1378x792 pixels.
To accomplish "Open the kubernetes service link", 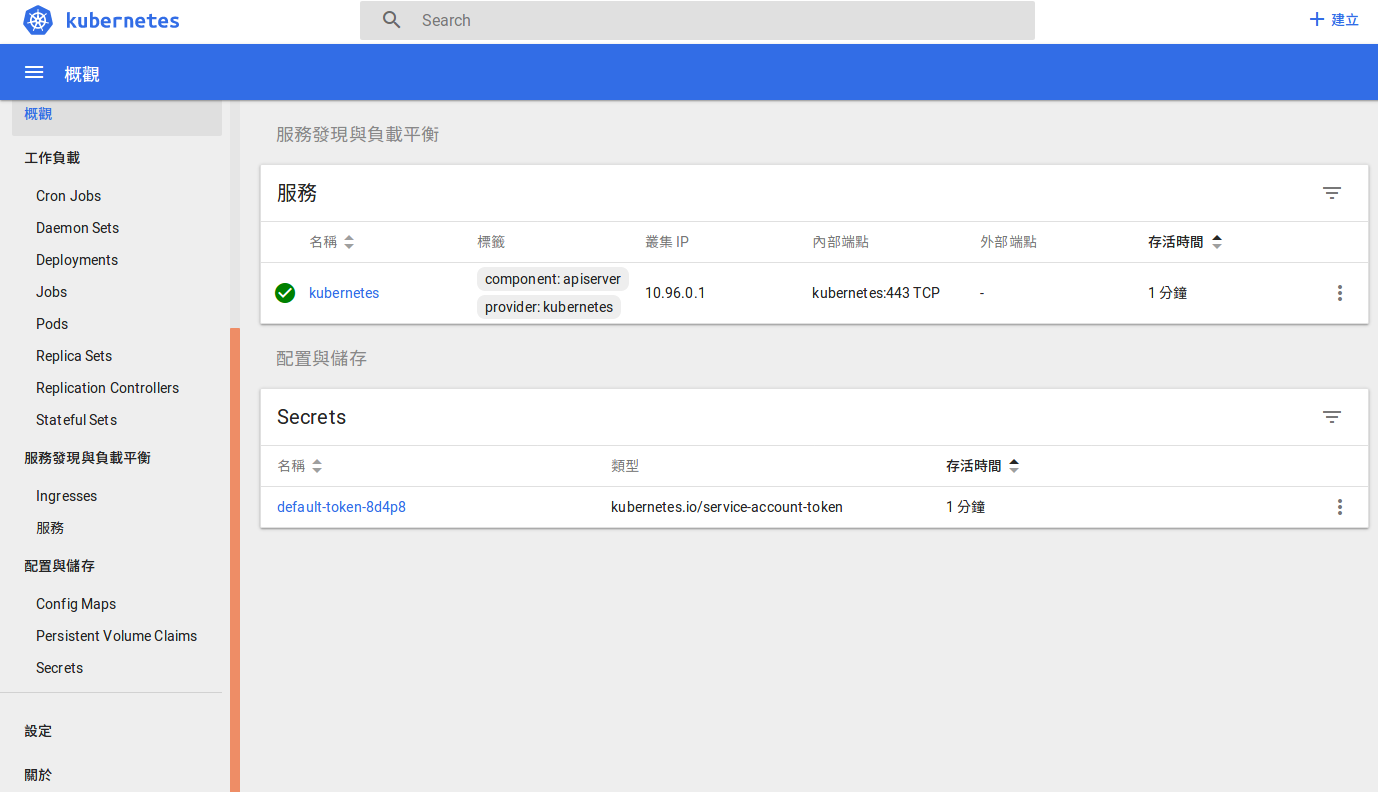I will [344, 293].
